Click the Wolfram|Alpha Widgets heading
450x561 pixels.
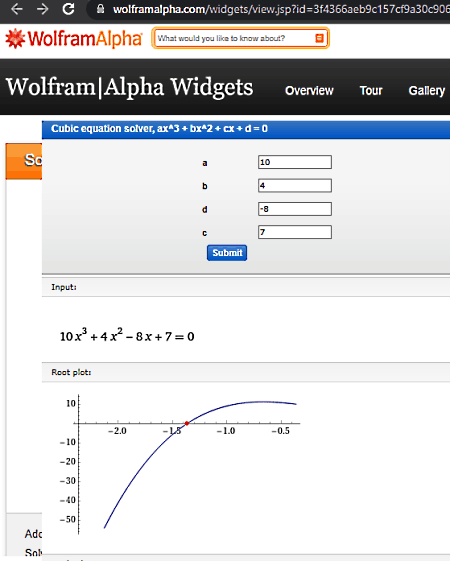(129, 87)
